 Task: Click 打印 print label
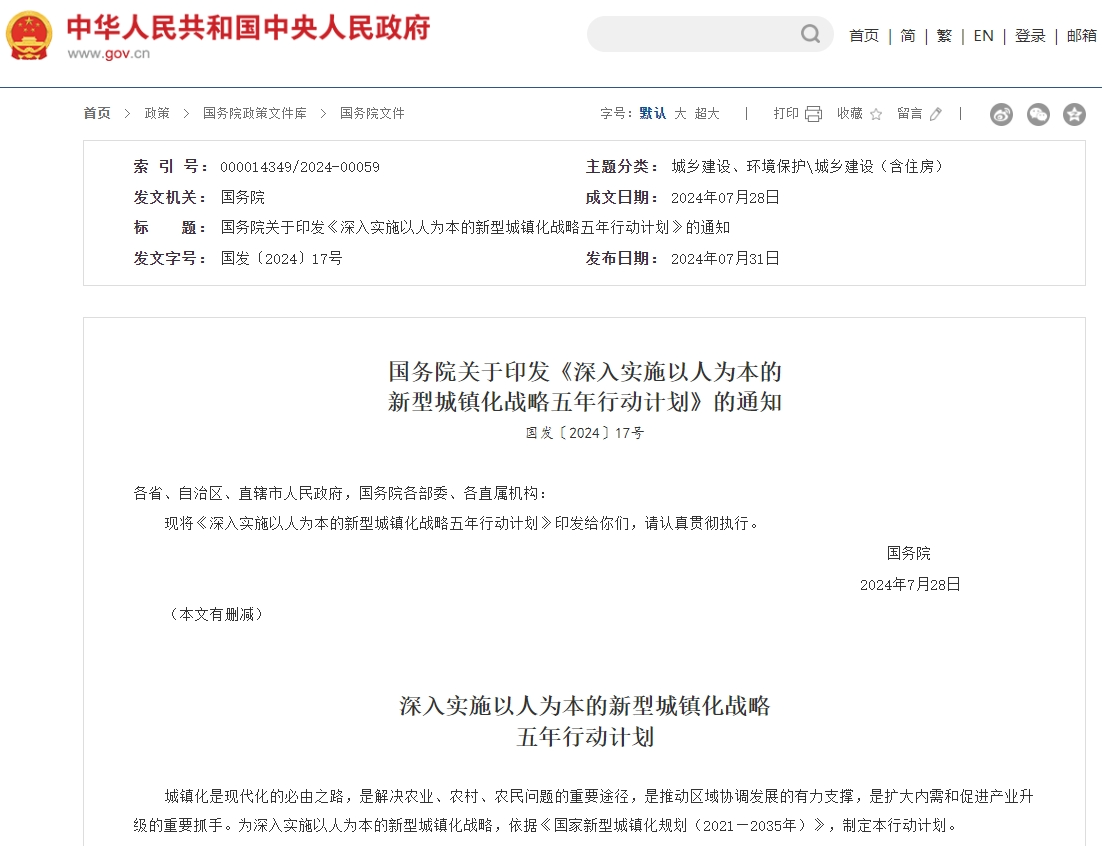pyautogui.click(x=786, y=113)
